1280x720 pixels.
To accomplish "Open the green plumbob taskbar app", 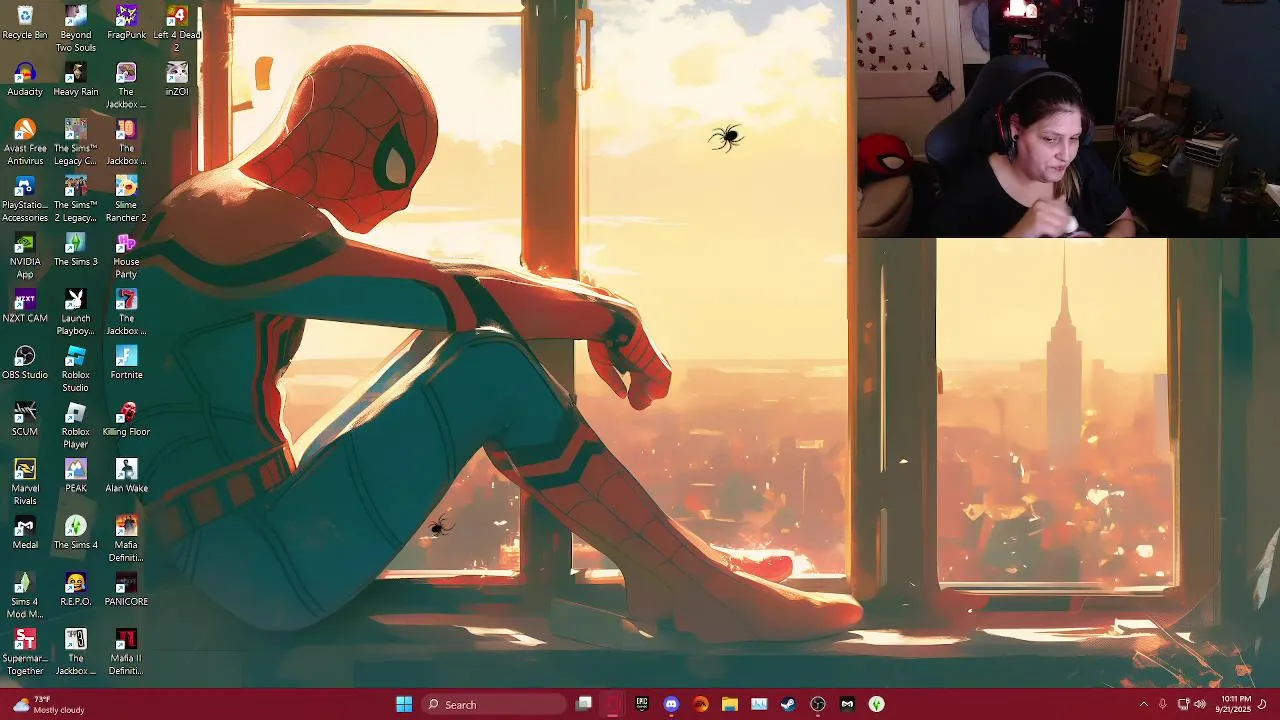I will click(x=877, y=704).
